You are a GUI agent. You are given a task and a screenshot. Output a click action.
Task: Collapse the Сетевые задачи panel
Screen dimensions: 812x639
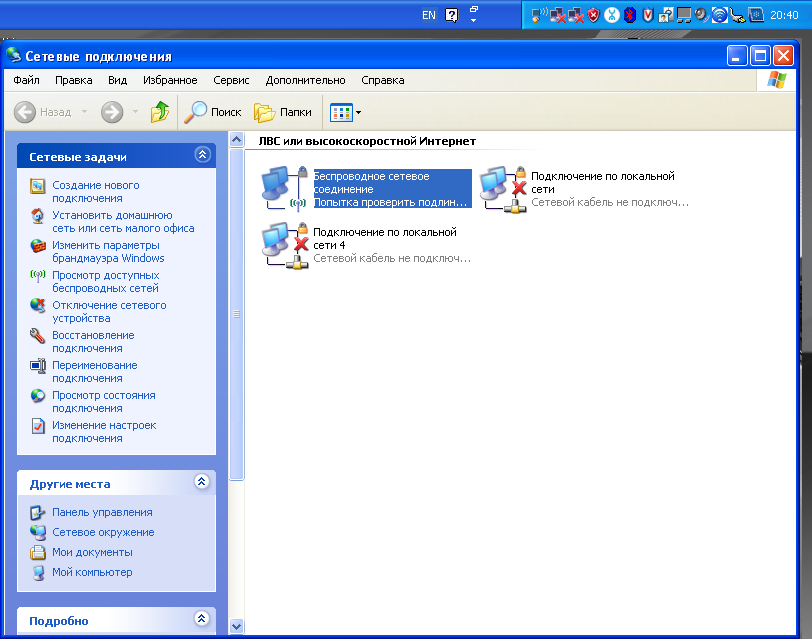[202, 154]
